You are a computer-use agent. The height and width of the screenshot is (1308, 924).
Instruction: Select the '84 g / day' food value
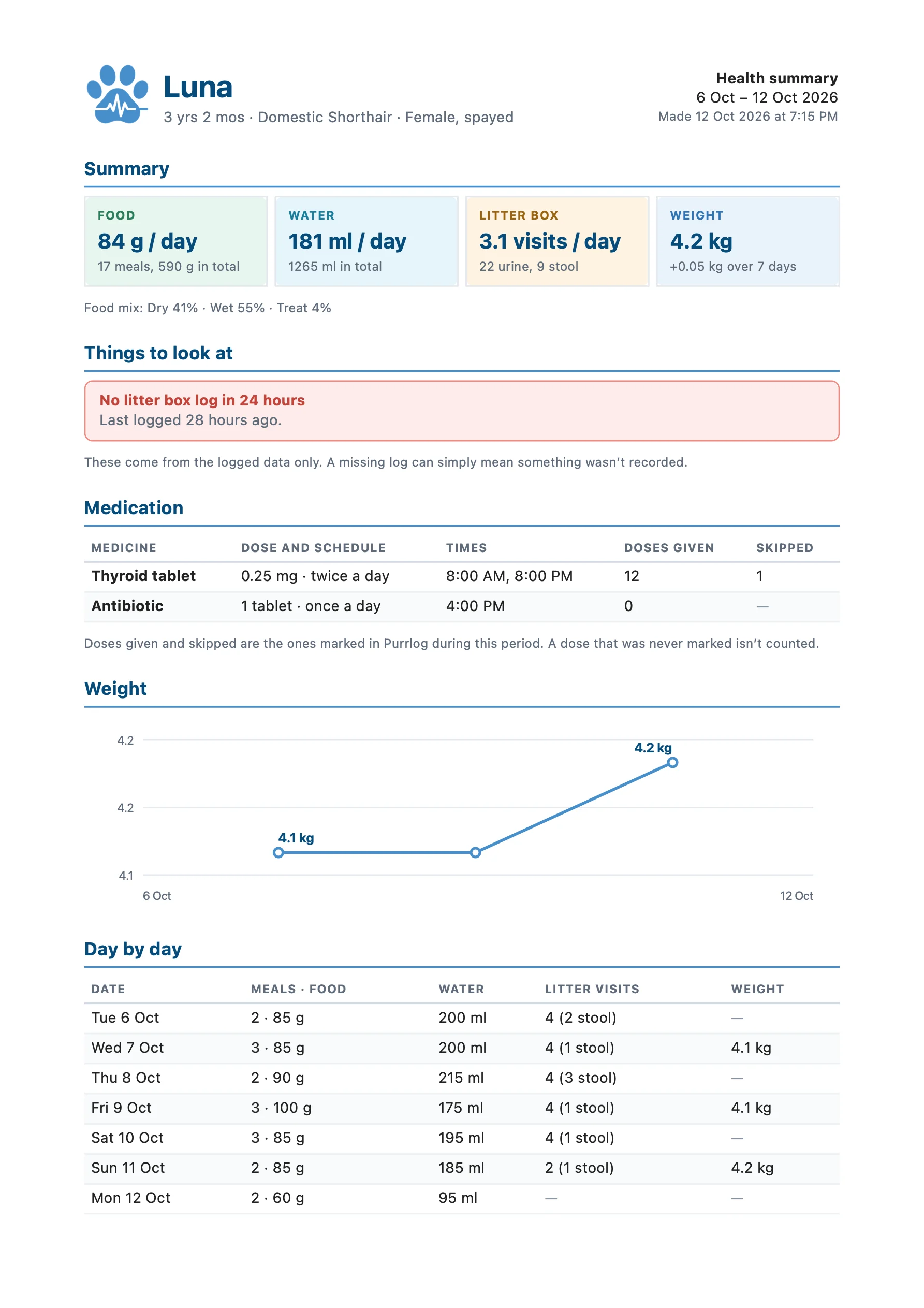click(148, 241)
